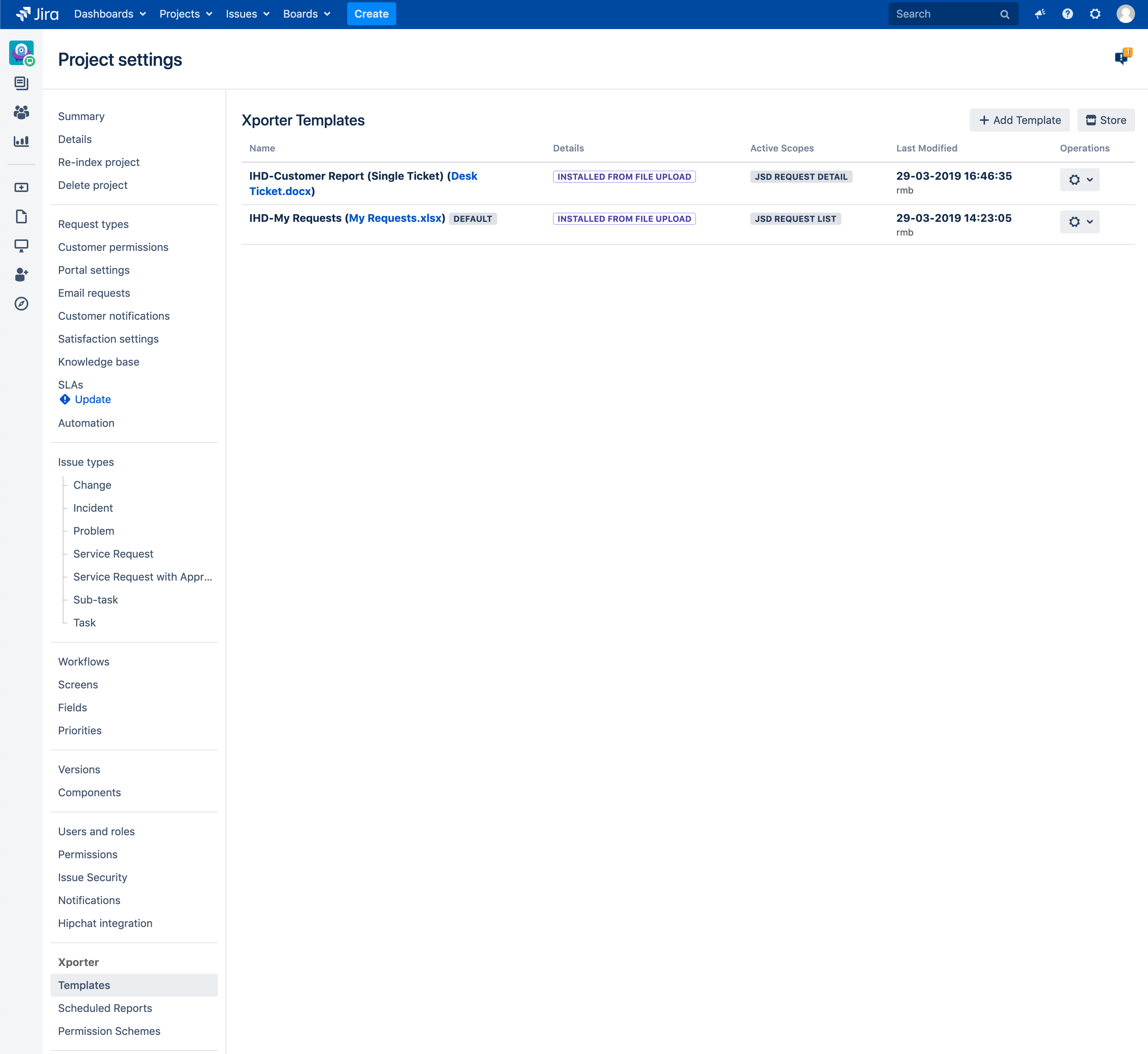The width and height of the screenshot is (1148, 1054).
Task: Open the reports chart icon in sidebar
Action: (x=21, y=141)
